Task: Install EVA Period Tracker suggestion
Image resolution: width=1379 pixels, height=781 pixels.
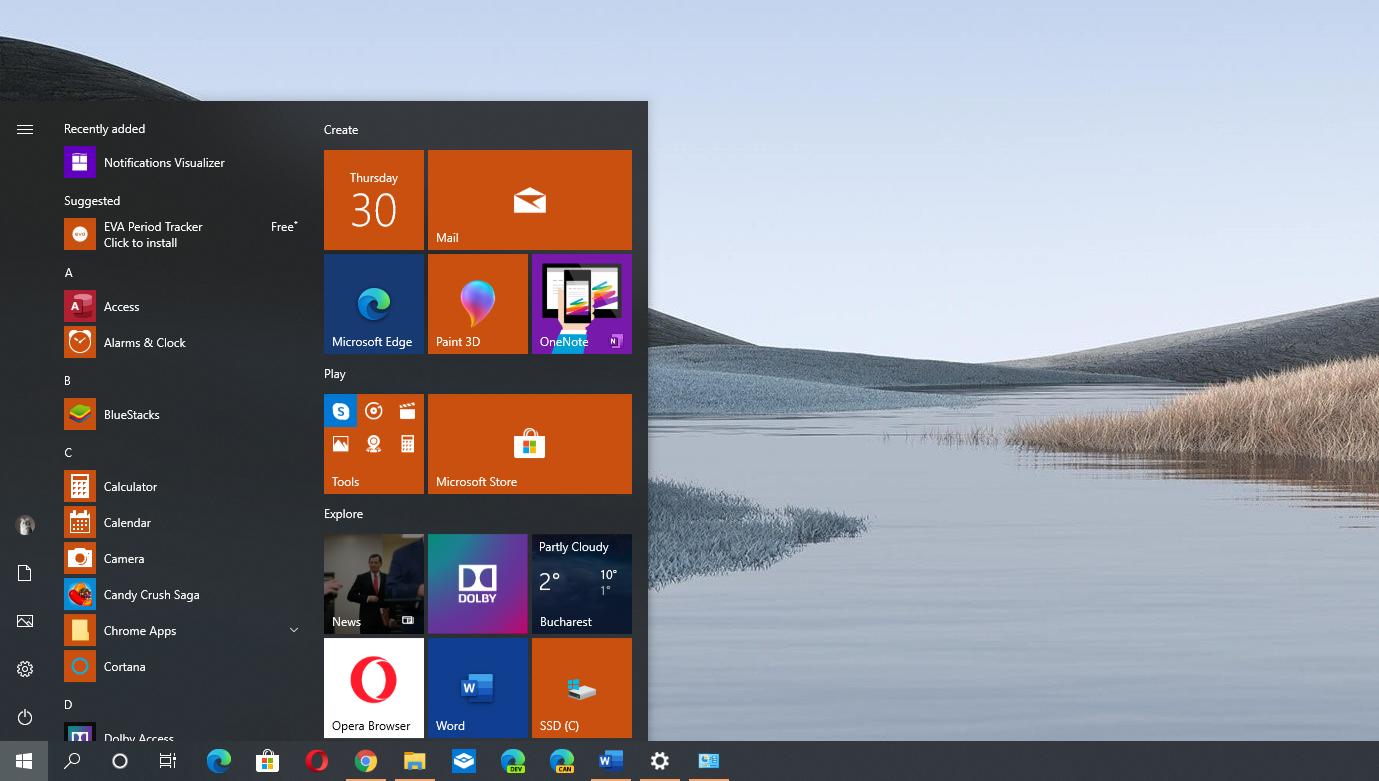Action: [182, 234]
